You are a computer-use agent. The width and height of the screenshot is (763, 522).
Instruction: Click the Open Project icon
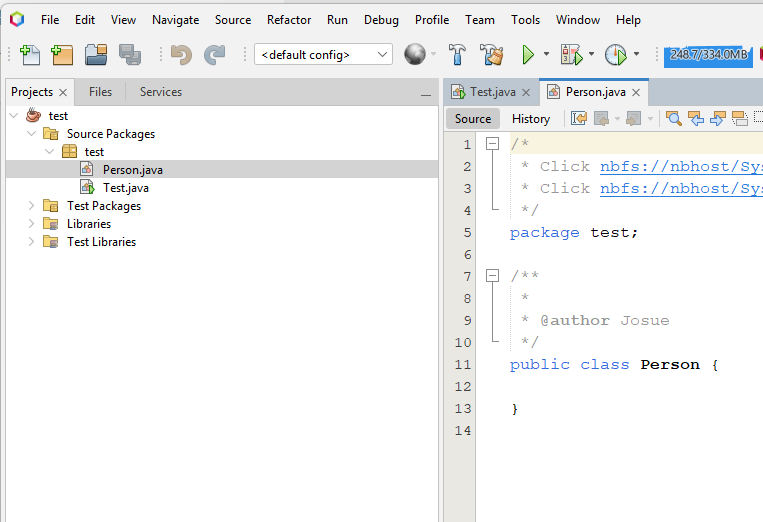(x=96, y=55)
